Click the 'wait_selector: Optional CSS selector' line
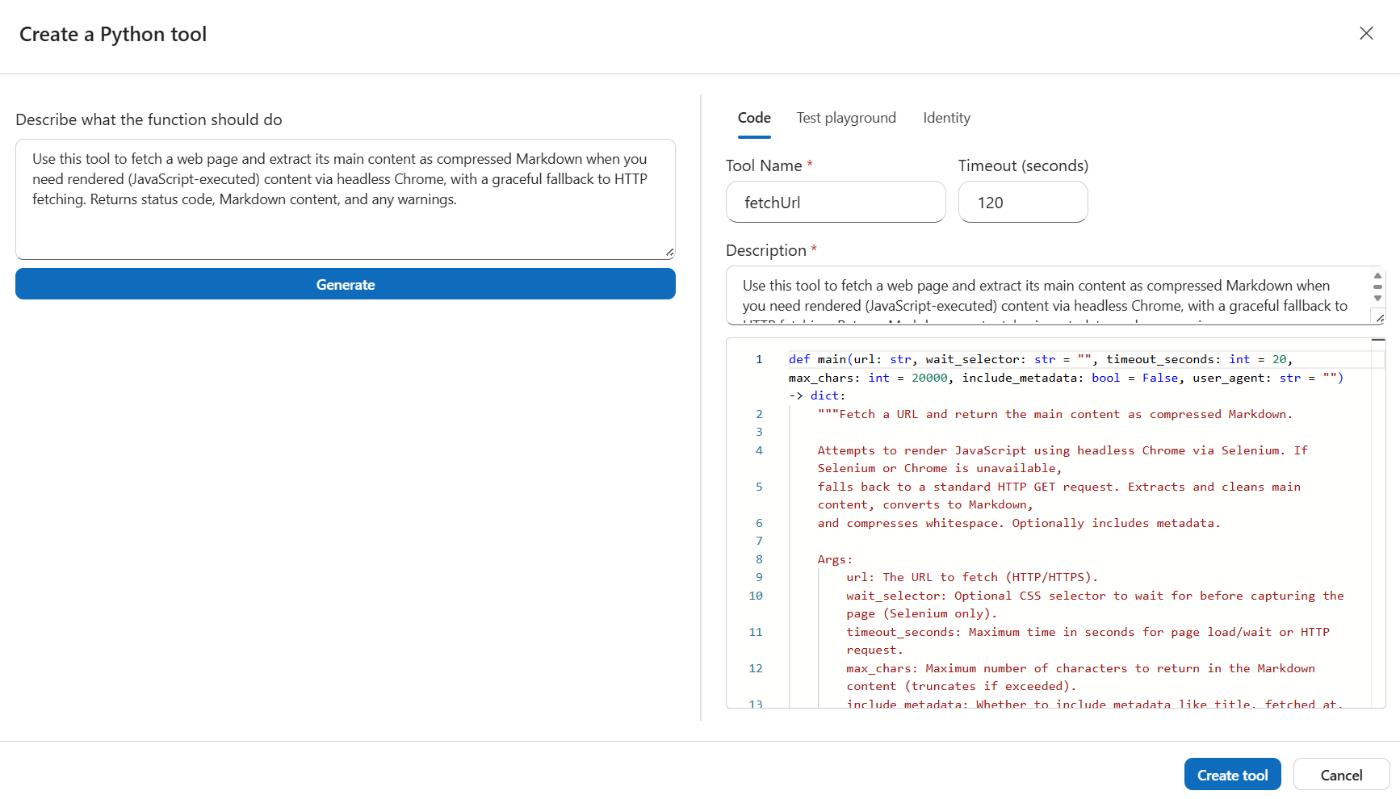 coord(1095,604)
